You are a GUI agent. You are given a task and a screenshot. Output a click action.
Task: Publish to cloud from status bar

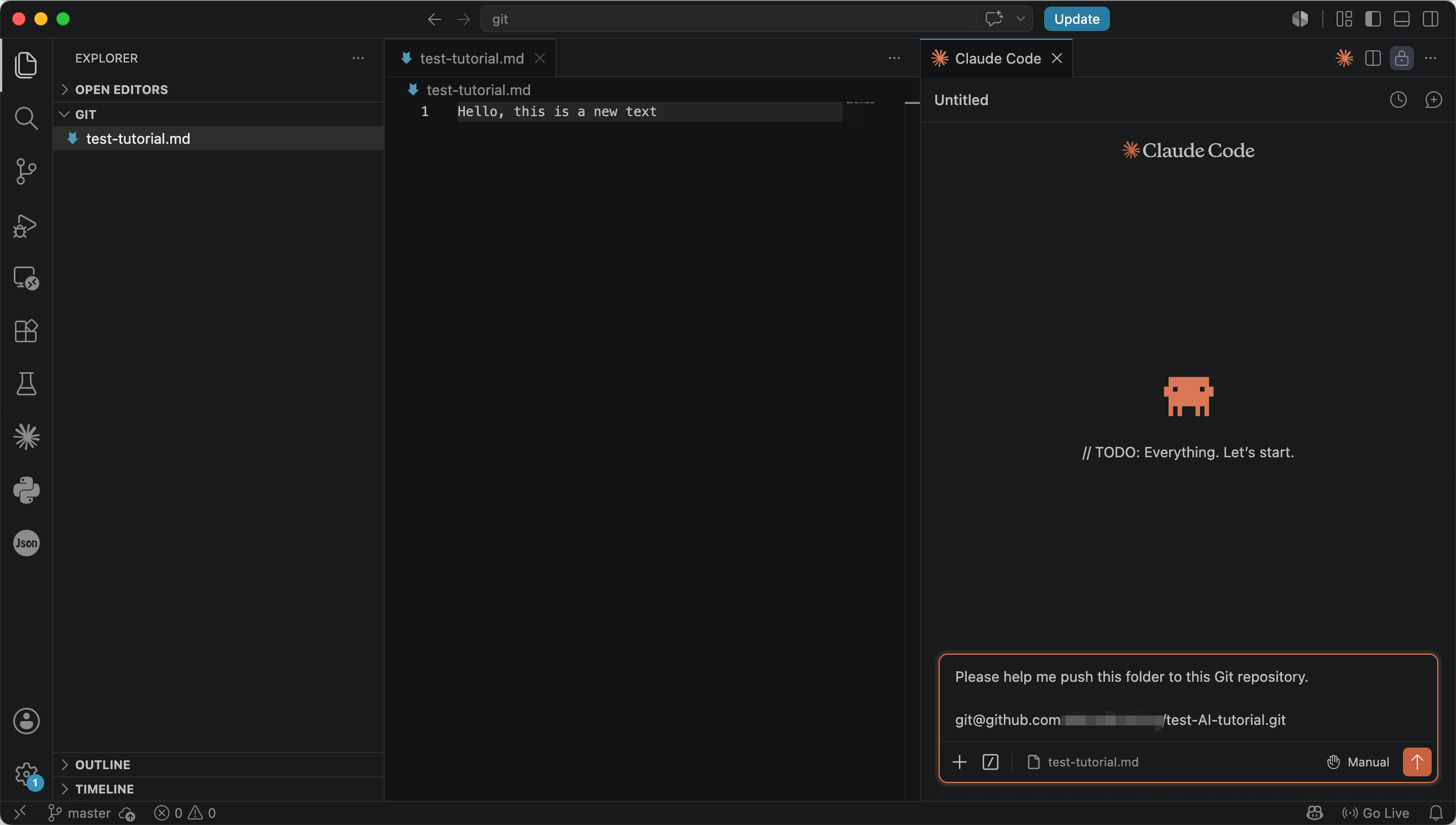coord(128,813)
